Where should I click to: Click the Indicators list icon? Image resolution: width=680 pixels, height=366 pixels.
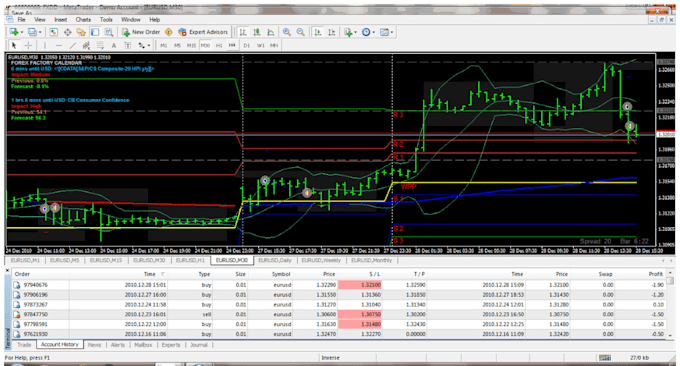click(x=348, y=32)
